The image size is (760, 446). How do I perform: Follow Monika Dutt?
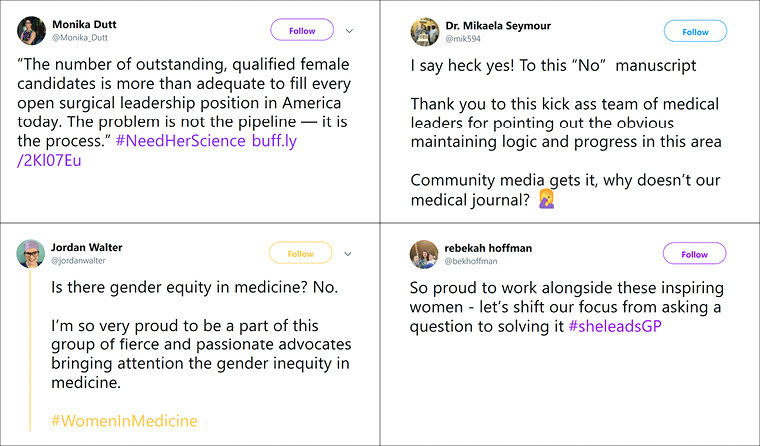[x=302, y=31]
